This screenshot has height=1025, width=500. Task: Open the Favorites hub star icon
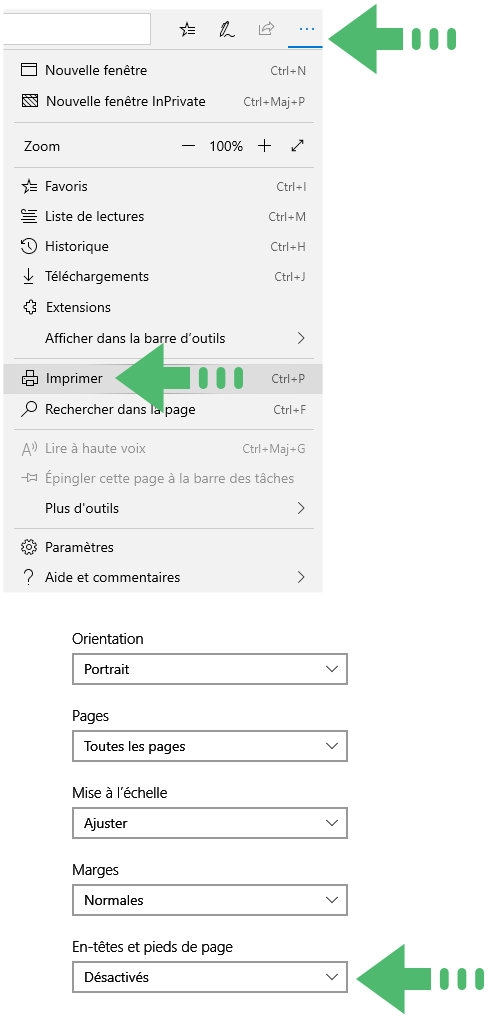tap(188, 29)
